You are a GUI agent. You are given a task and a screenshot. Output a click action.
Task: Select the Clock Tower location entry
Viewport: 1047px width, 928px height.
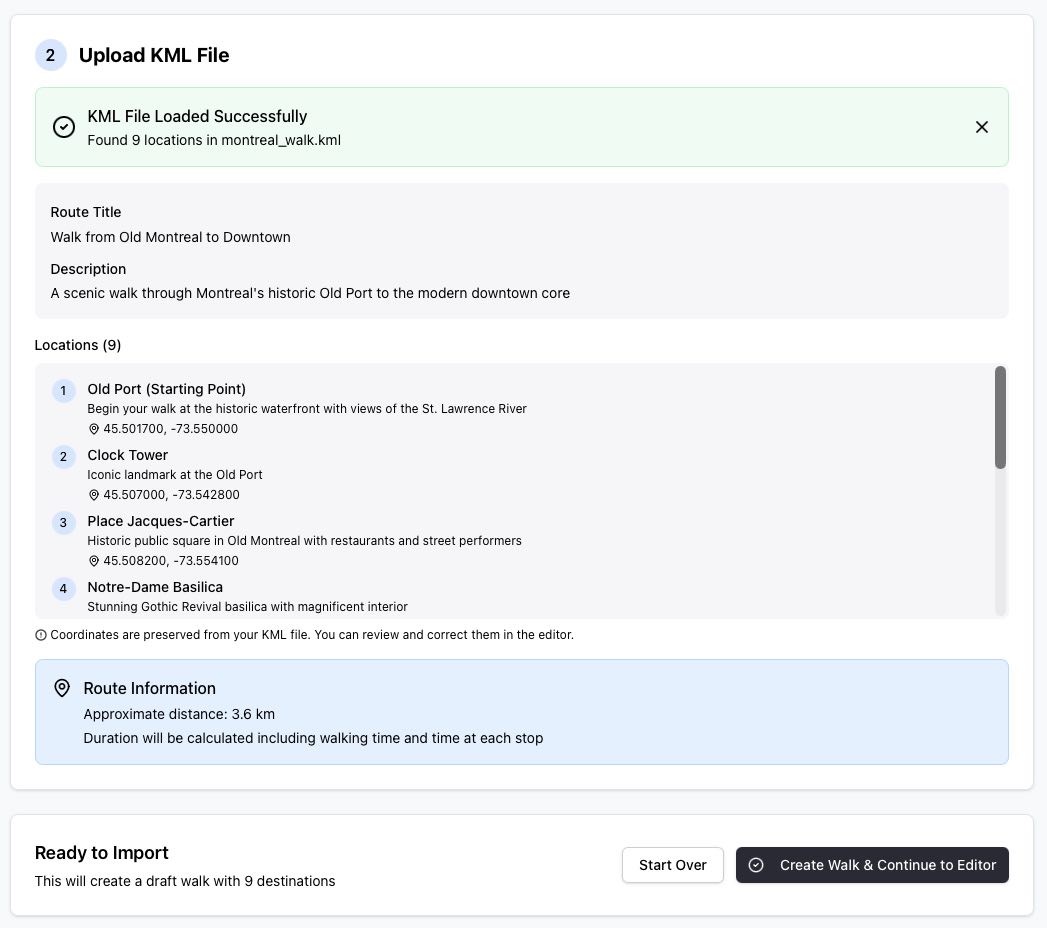(127, 455)
